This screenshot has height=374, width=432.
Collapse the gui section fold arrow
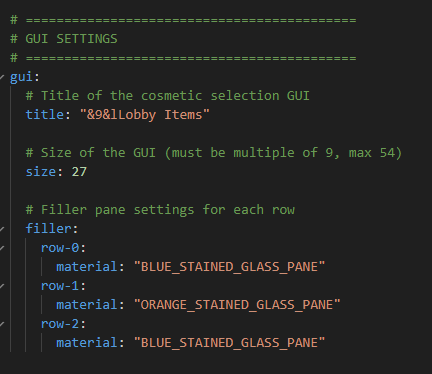tap(2, 77)
